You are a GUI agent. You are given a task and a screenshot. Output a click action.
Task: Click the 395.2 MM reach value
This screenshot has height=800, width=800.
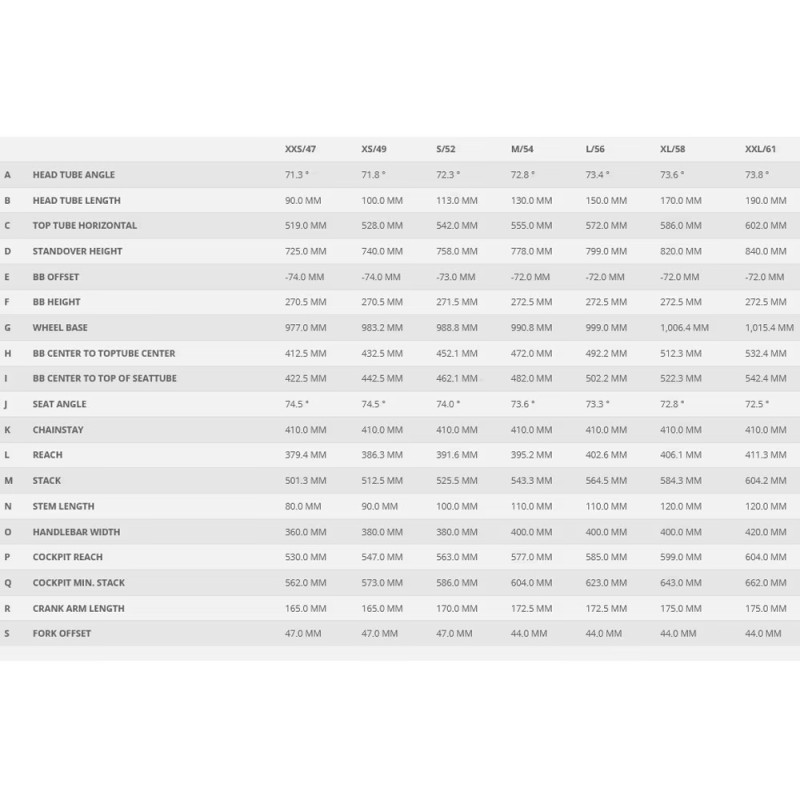[530, 455]
